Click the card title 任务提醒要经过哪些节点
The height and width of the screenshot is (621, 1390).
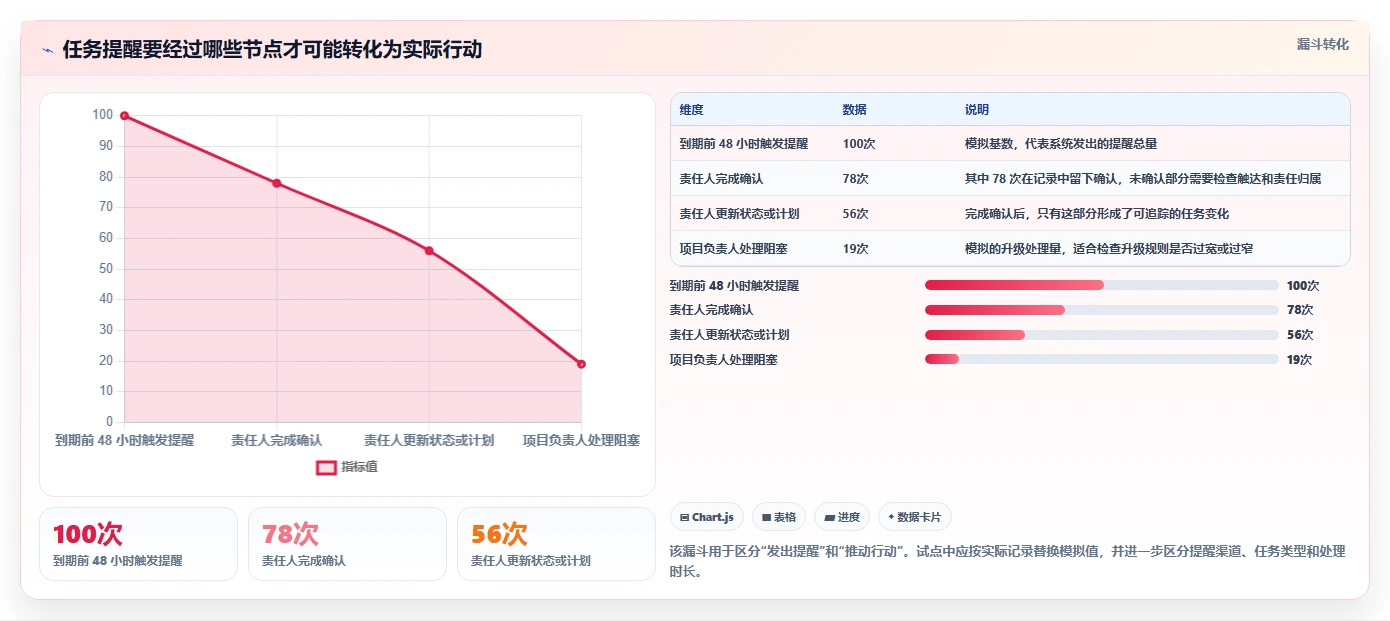click(272, 50)
